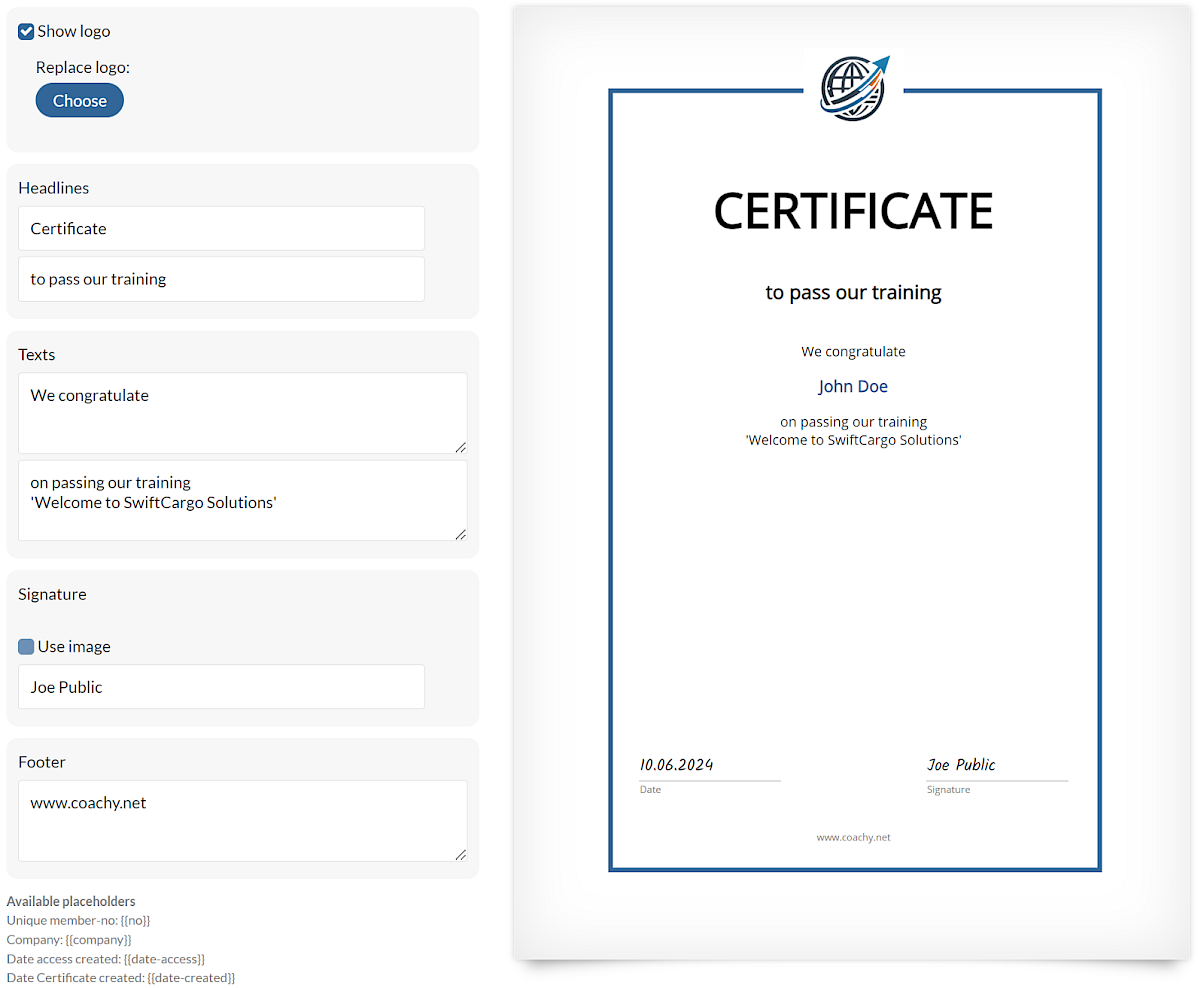Grab the resize handle of 'We congratulate' textarea
Viewport: 1204px width, 988px height.
(x=460, y=447)
